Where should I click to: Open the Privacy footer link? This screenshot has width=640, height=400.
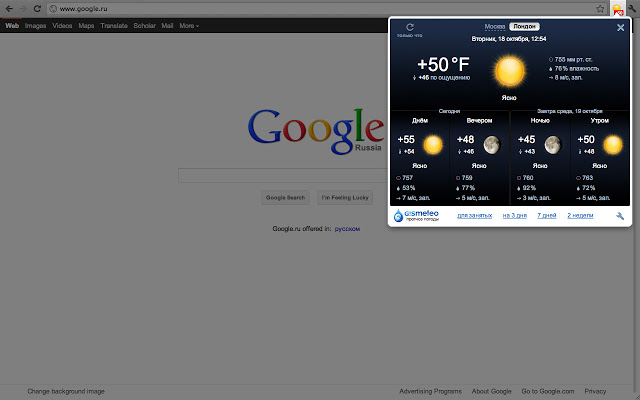click(x=595, y=391)
